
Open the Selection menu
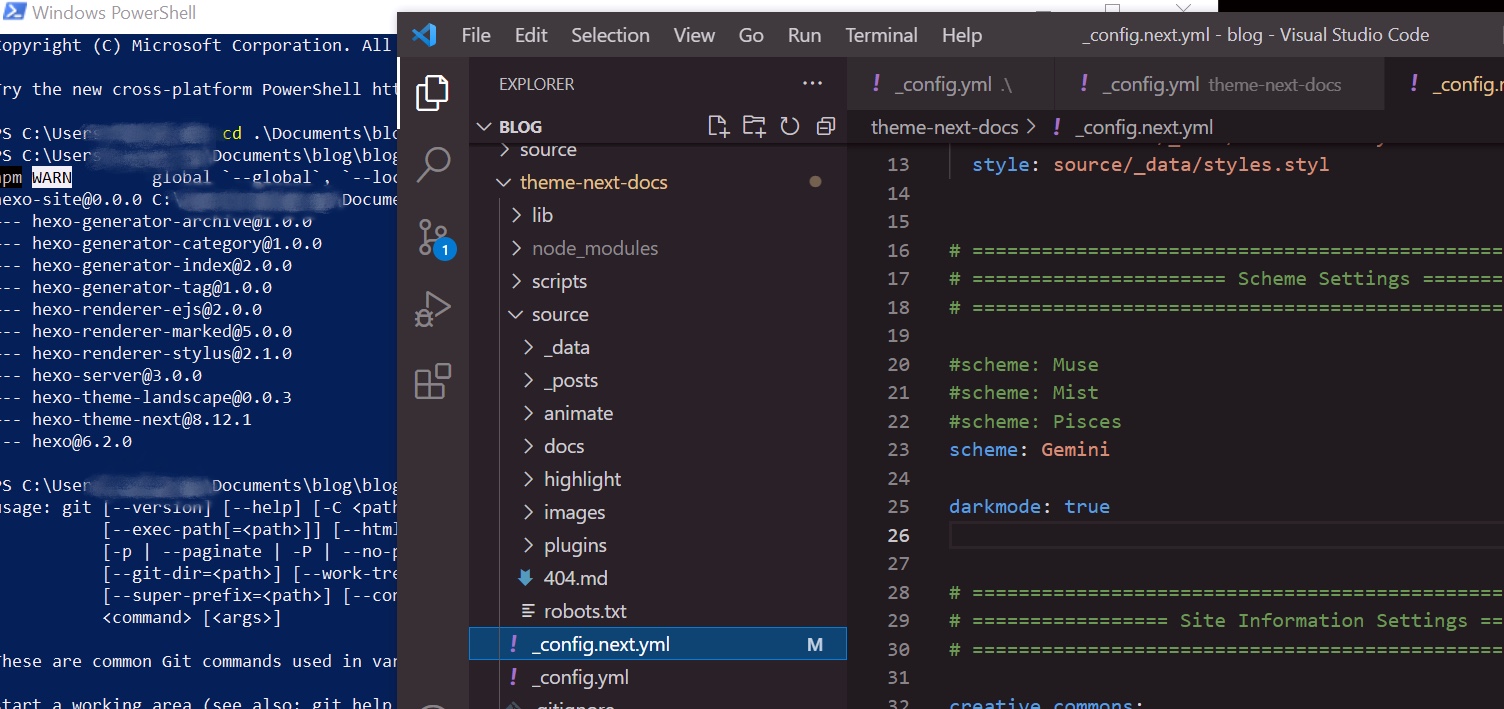tap(610, 35)
